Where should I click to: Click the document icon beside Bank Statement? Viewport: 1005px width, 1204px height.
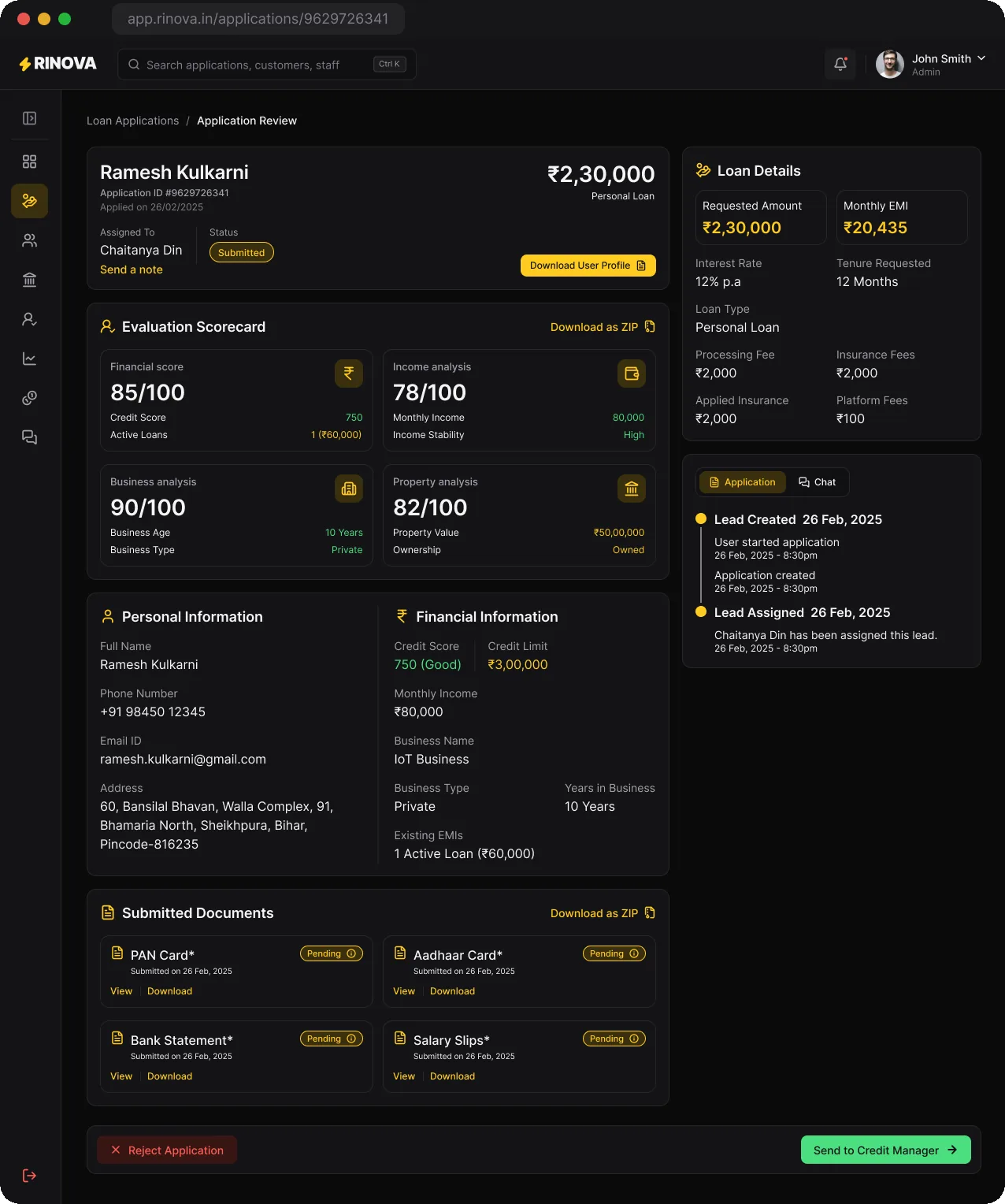(117, 1038)
